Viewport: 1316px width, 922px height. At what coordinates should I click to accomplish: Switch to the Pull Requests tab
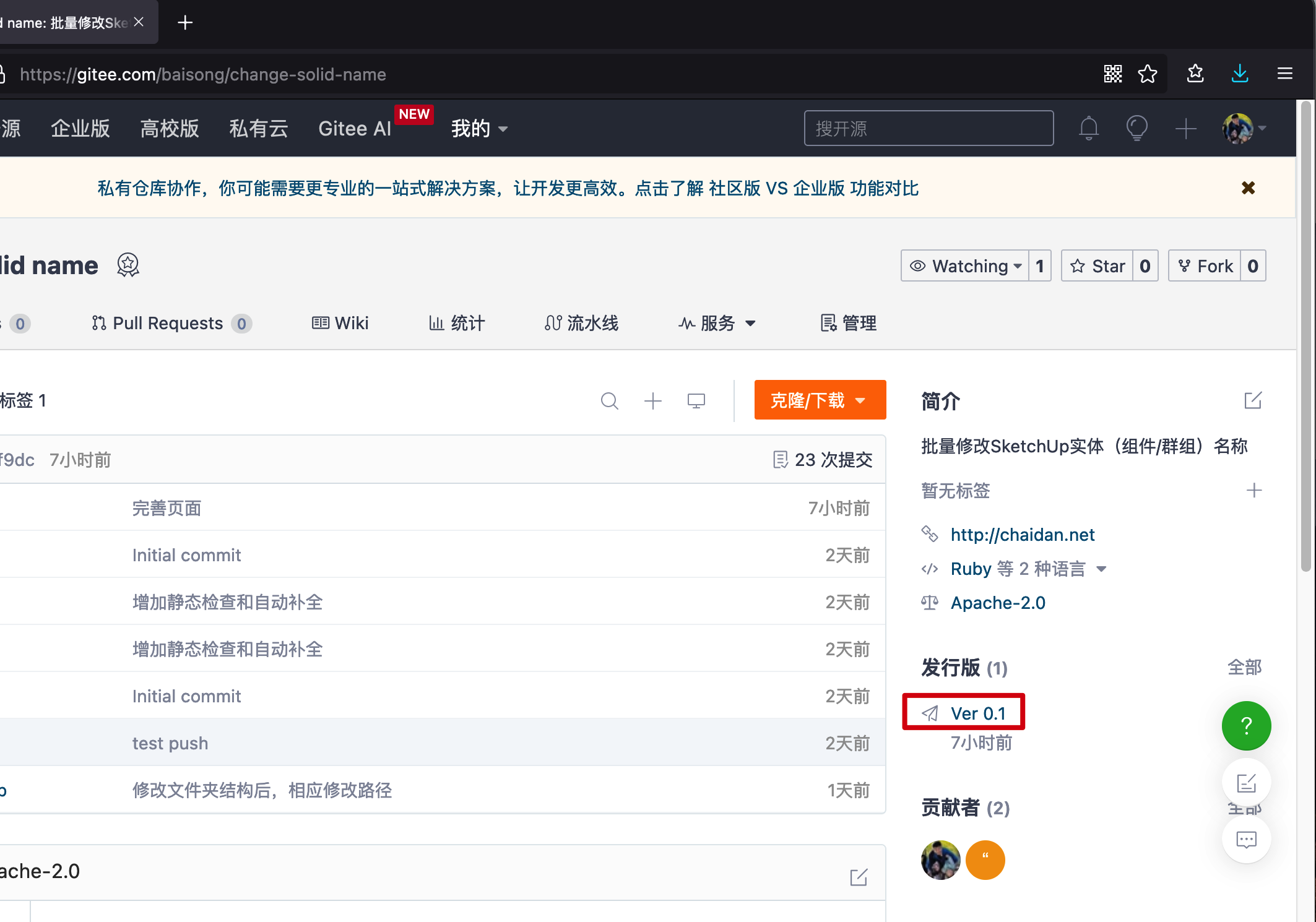171,323
